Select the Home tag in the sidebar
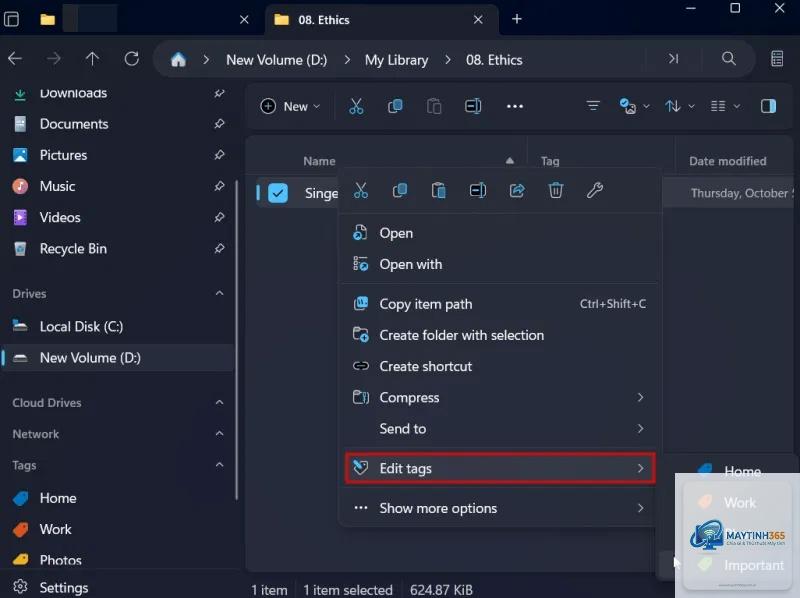The height and width of the screenshot is (598, 800). (117, 498)
